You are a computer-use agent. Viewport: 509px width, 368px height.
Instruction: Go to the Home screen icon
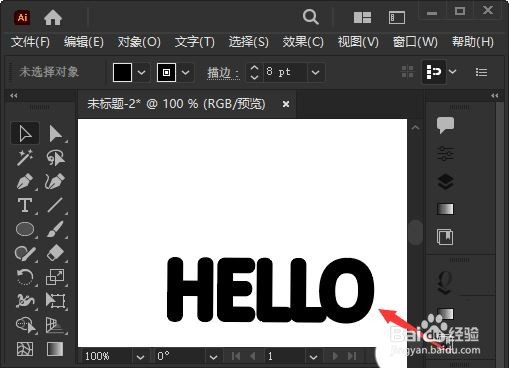(x=53, y=17)
